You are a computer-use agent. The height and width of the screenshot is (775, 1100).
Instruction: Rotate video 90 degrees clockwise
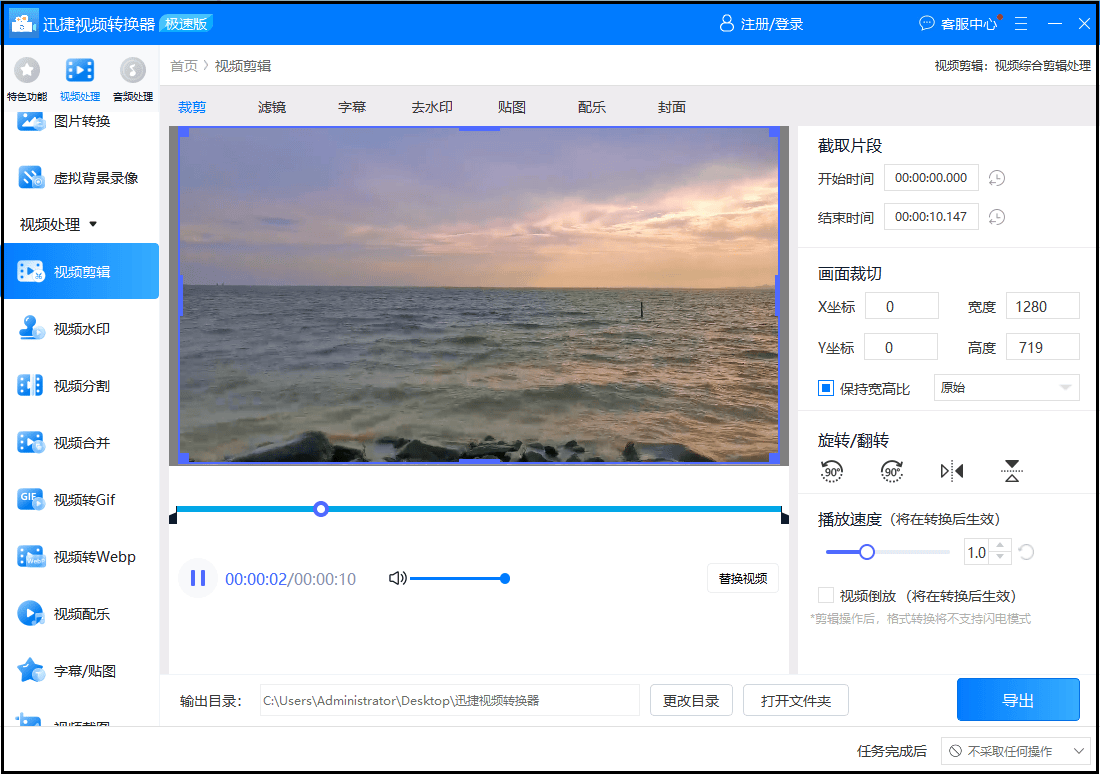click(x=892, y=471)
